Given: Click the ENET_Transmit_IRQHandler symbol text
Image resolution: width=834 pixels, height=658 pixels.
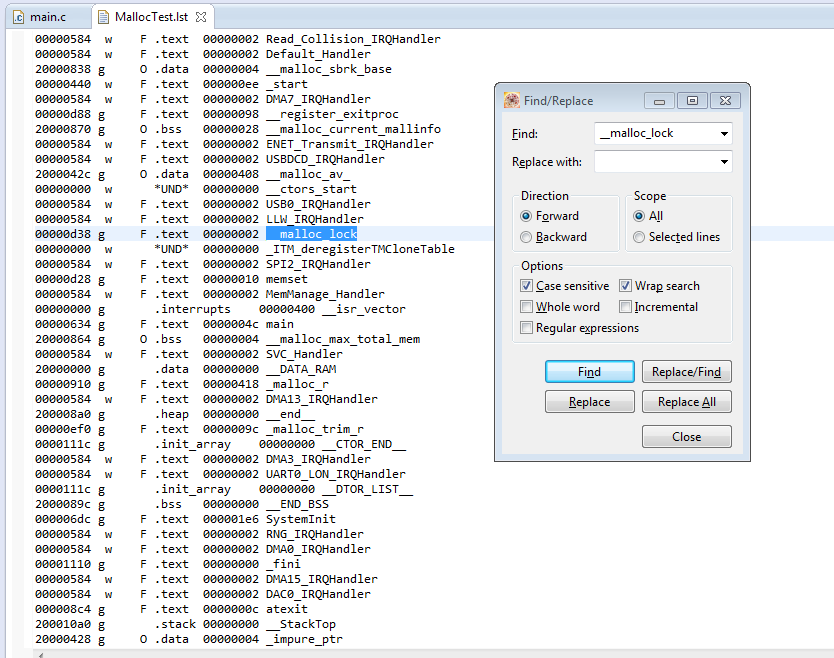Looking at the screenshot, I should click(350, 144).
